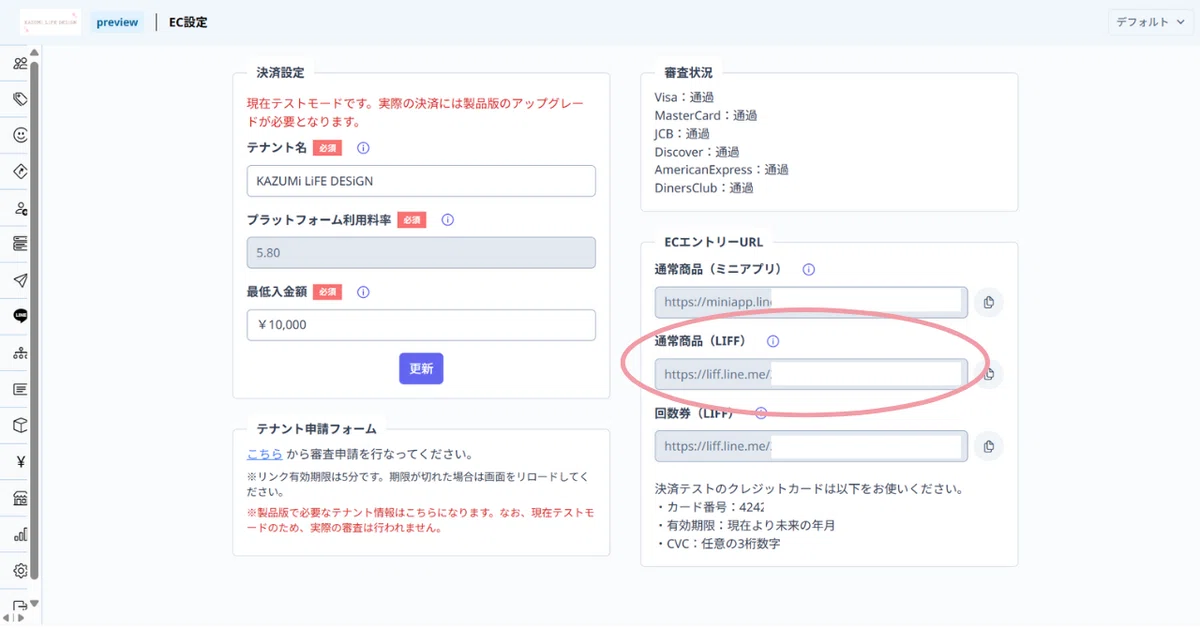Viewport: 1200px width, 628px height.
Task: Click the Visa:通過 status line
Action: coord(684,97)
